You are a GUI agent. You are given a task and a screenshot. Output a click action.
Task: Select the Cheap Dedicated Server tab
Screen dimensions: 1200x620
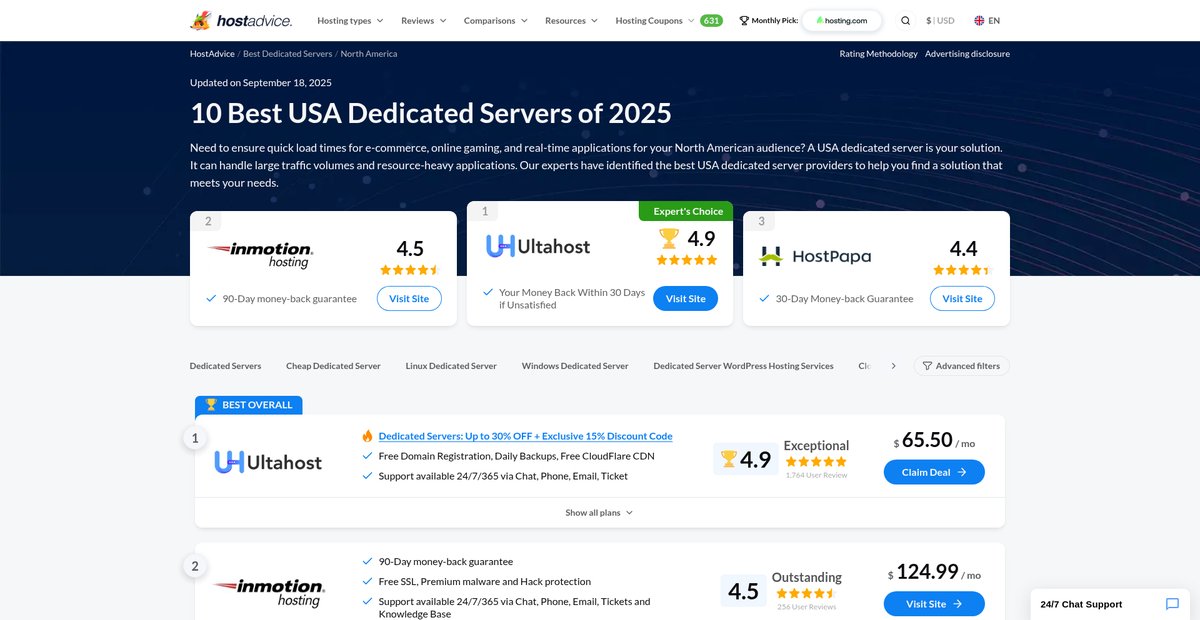click(333, 366)
